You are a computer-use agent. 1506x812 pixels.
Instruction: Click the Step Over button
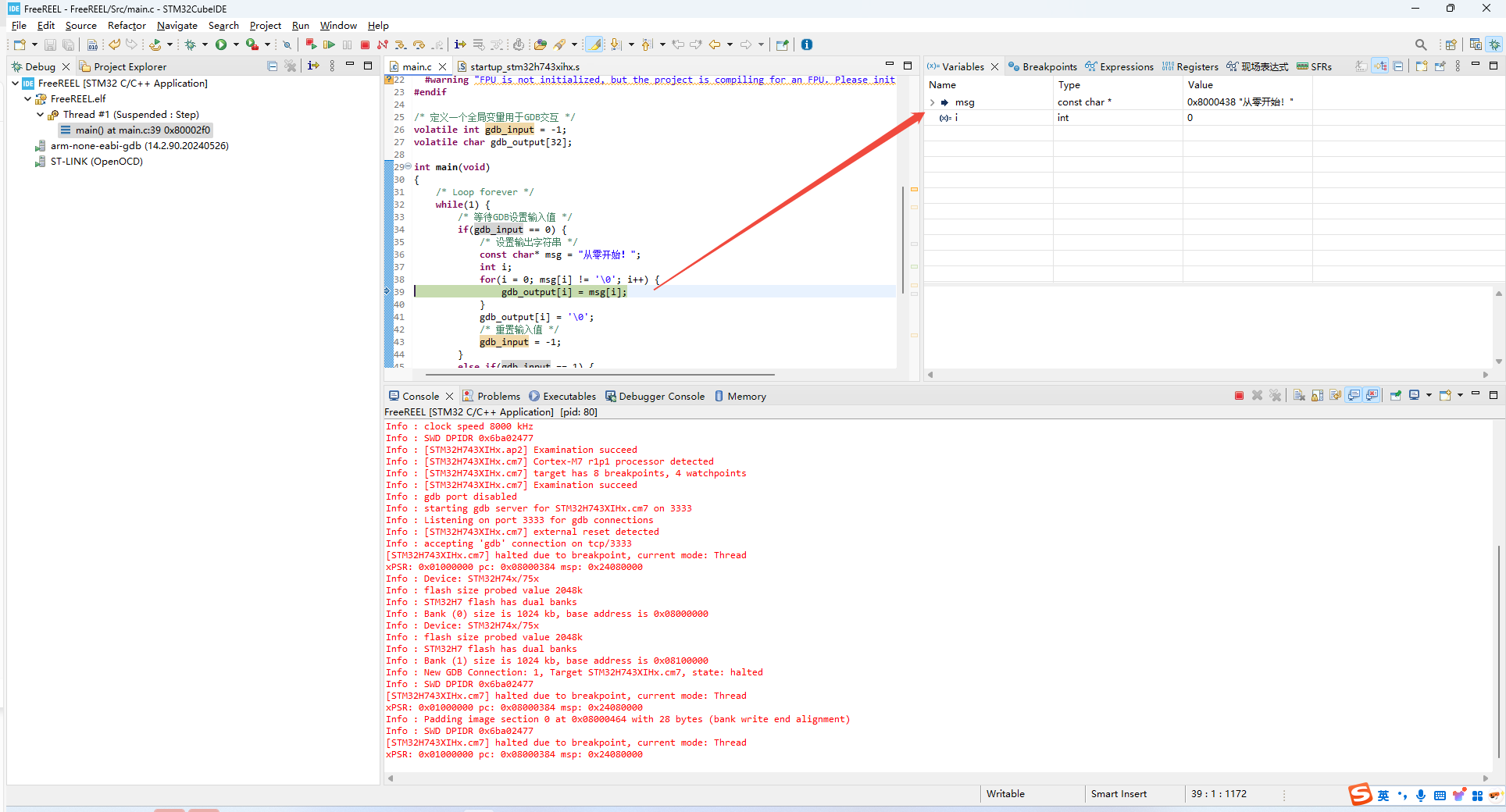click(x=419, y=45)
